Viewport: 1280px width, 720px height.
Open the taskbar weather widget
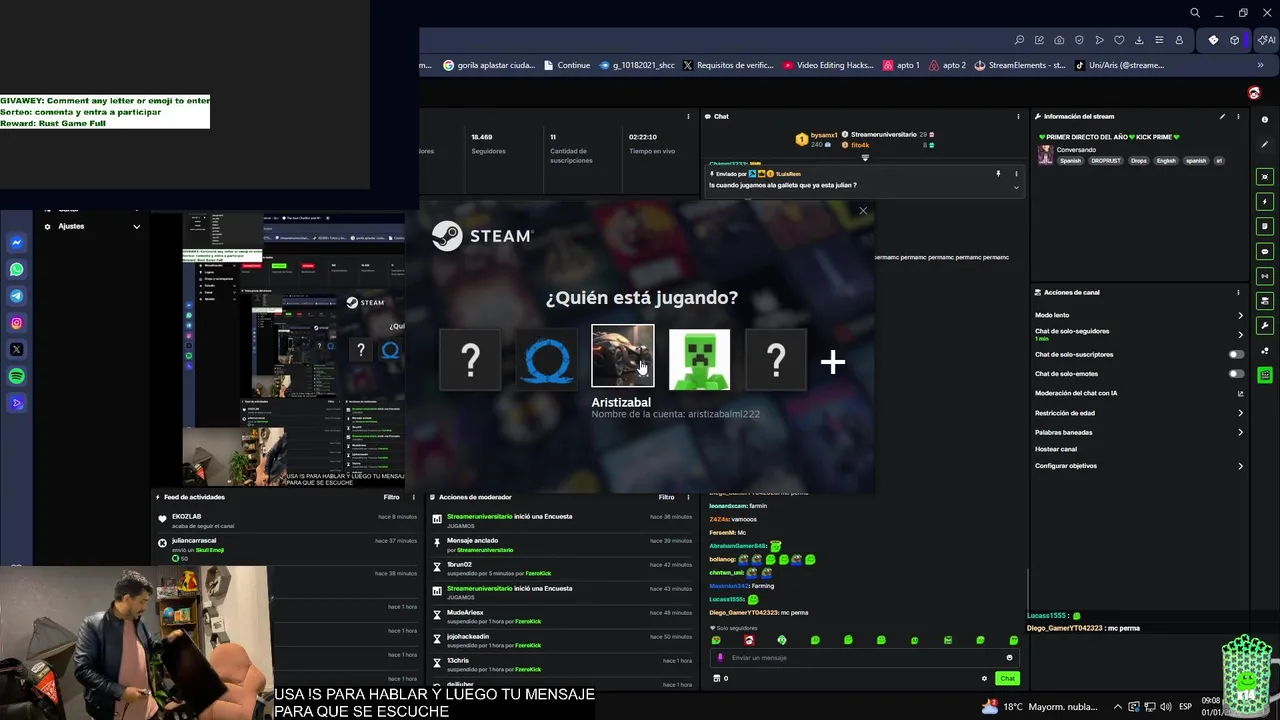tap(1040, 706)
